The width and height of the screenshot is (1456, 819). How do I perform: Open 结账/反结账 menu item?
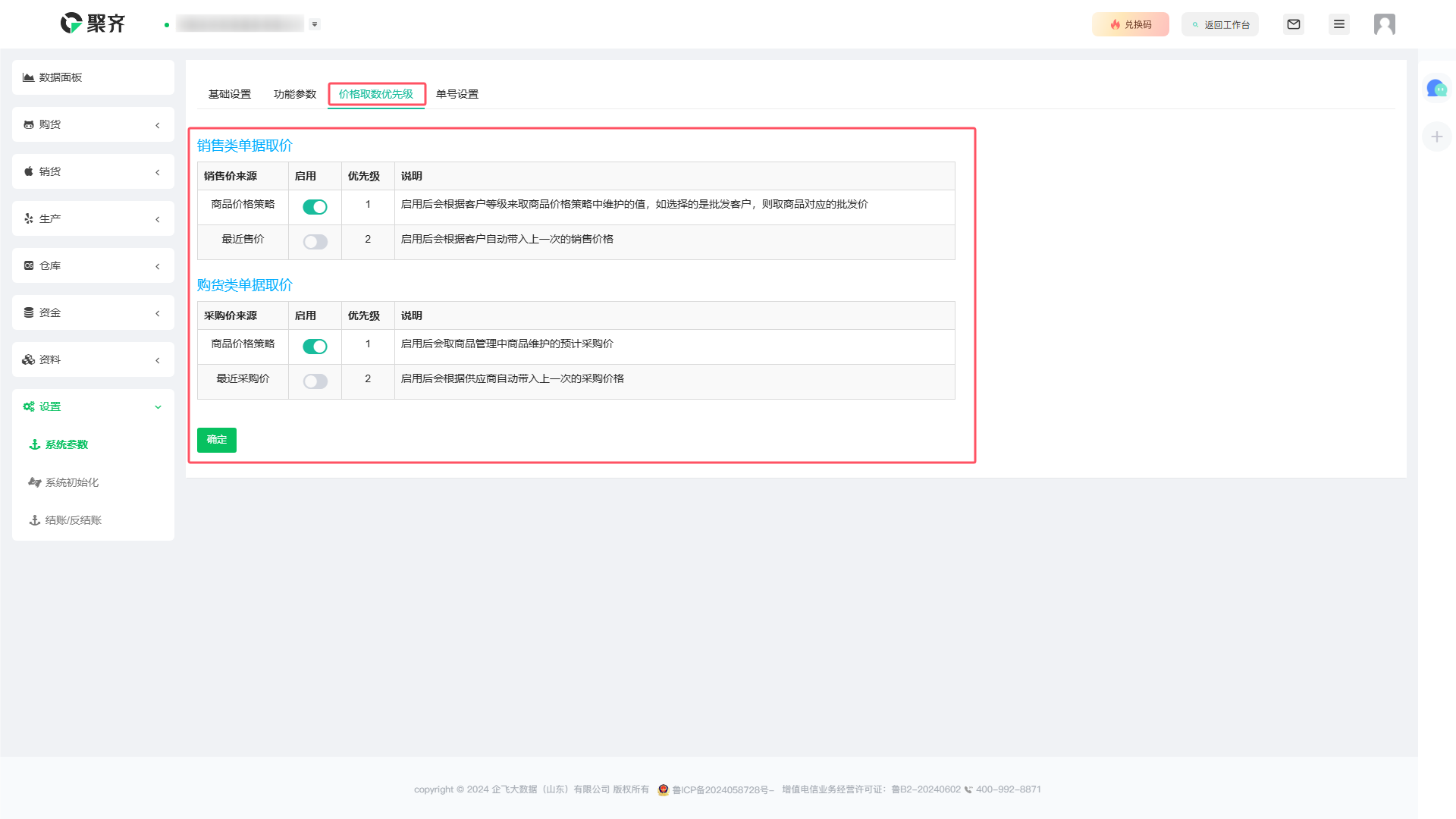[74, 520]
